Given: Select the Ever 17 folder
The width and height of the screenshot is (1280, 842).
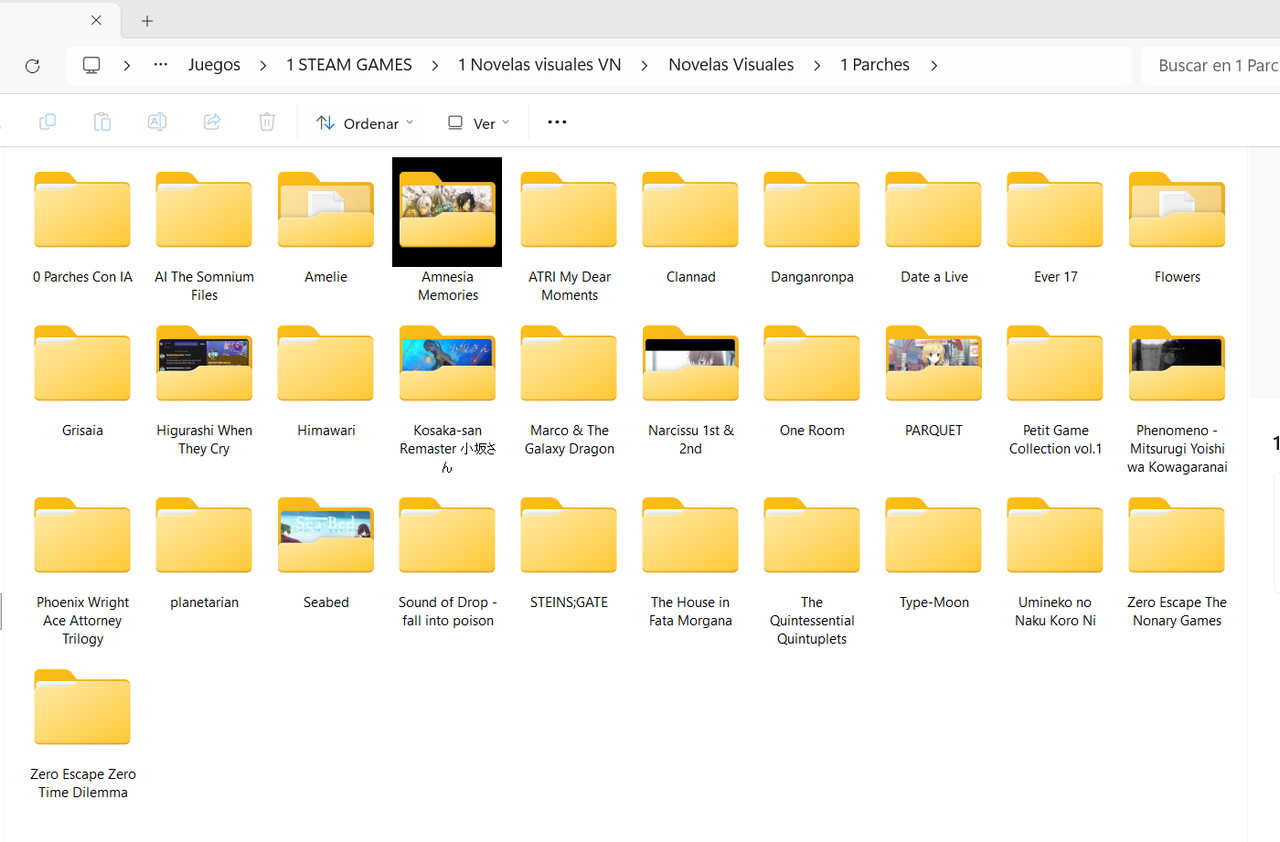Looking at the screenshot, I should (1056, 210).
